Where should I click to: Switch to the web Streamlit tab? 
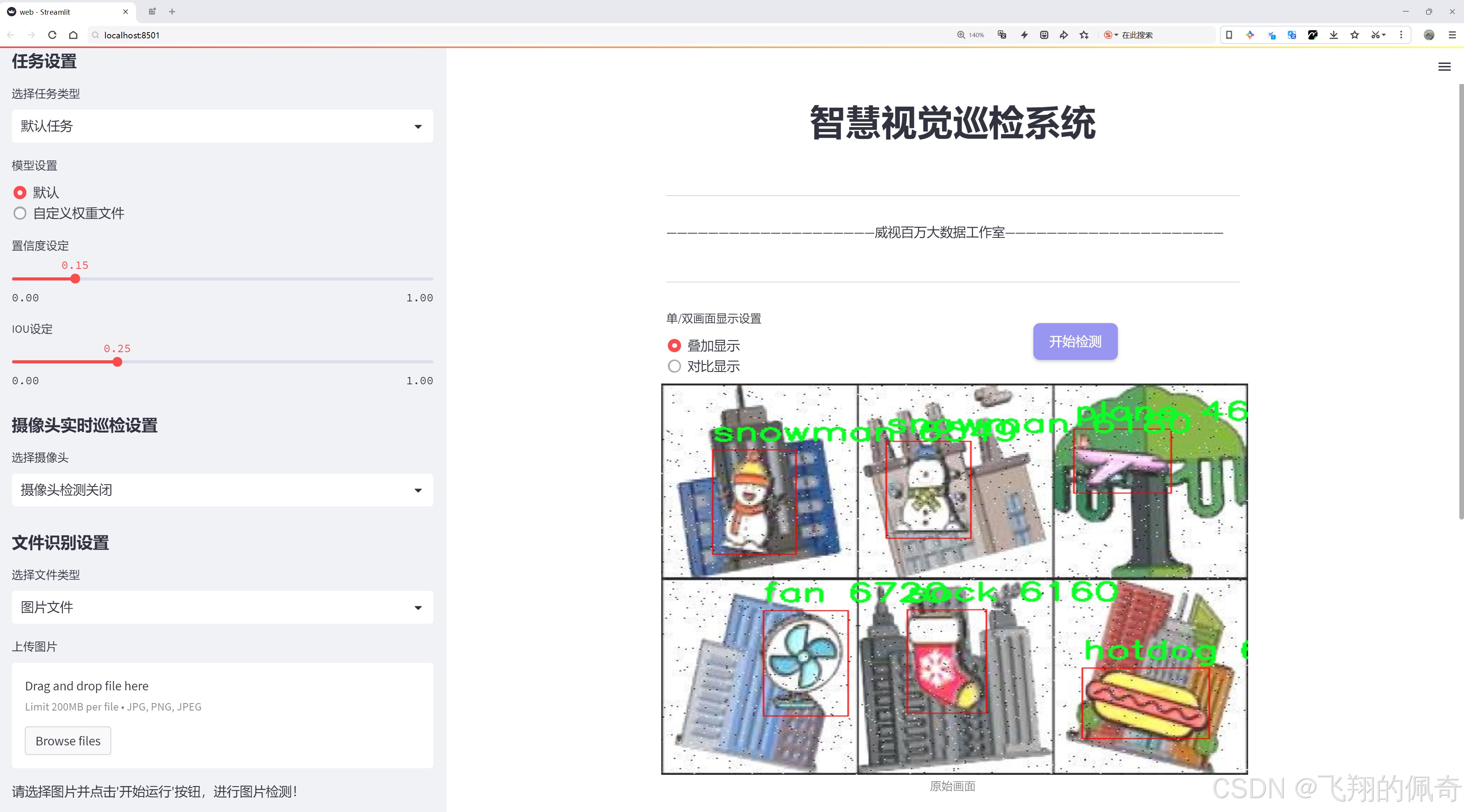[62, 11]
